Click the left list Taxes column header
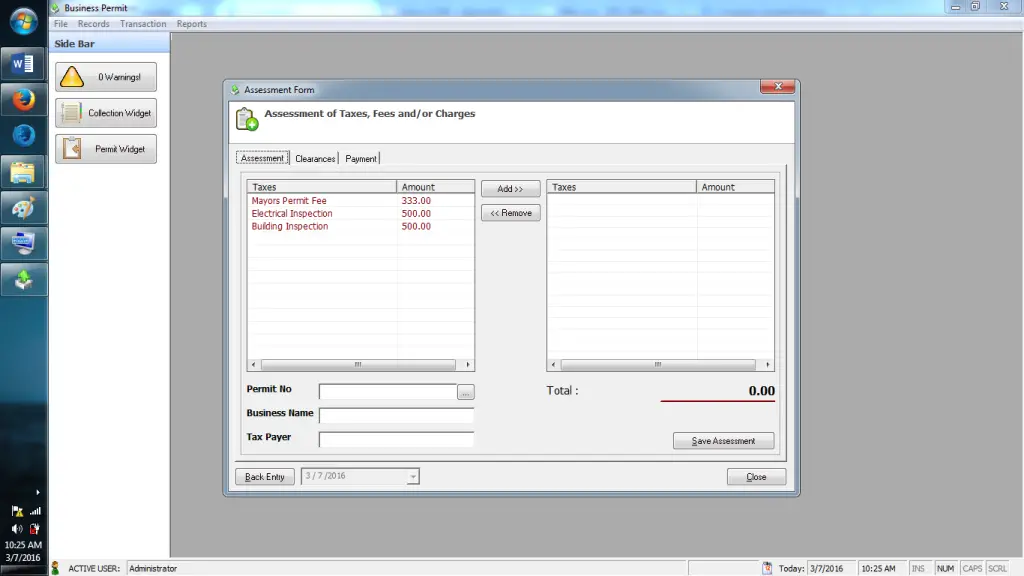1024x576 pixels. pos(322,187)
